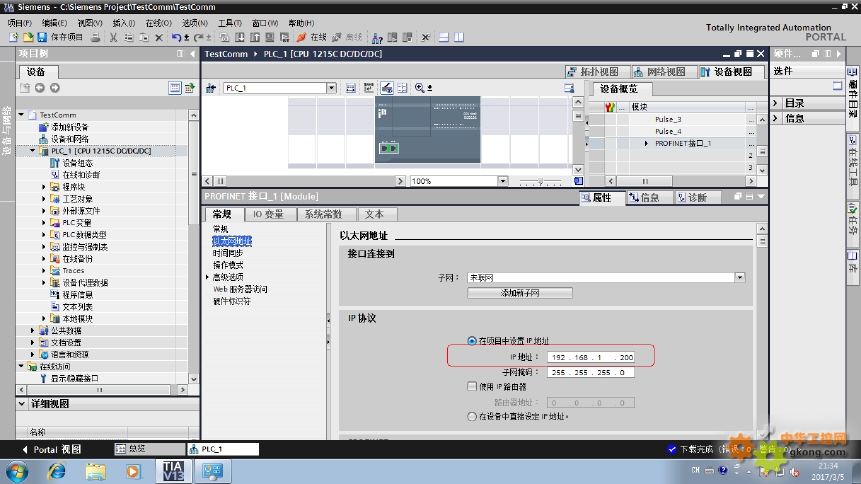Open File Explorer from taskbar

pyautogui.click(x=95, y=471)
